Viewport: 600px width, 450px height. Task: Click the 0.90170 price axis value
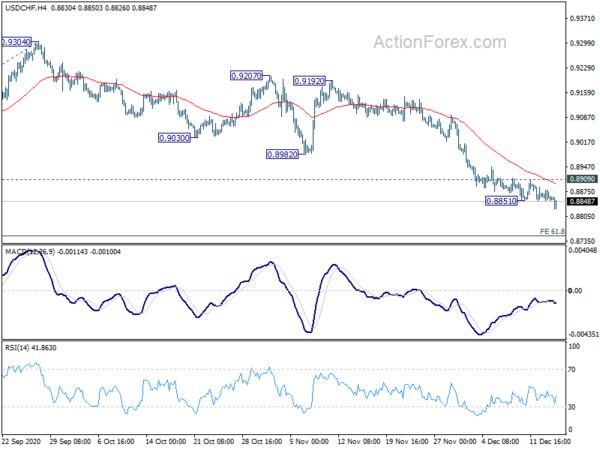582,142
